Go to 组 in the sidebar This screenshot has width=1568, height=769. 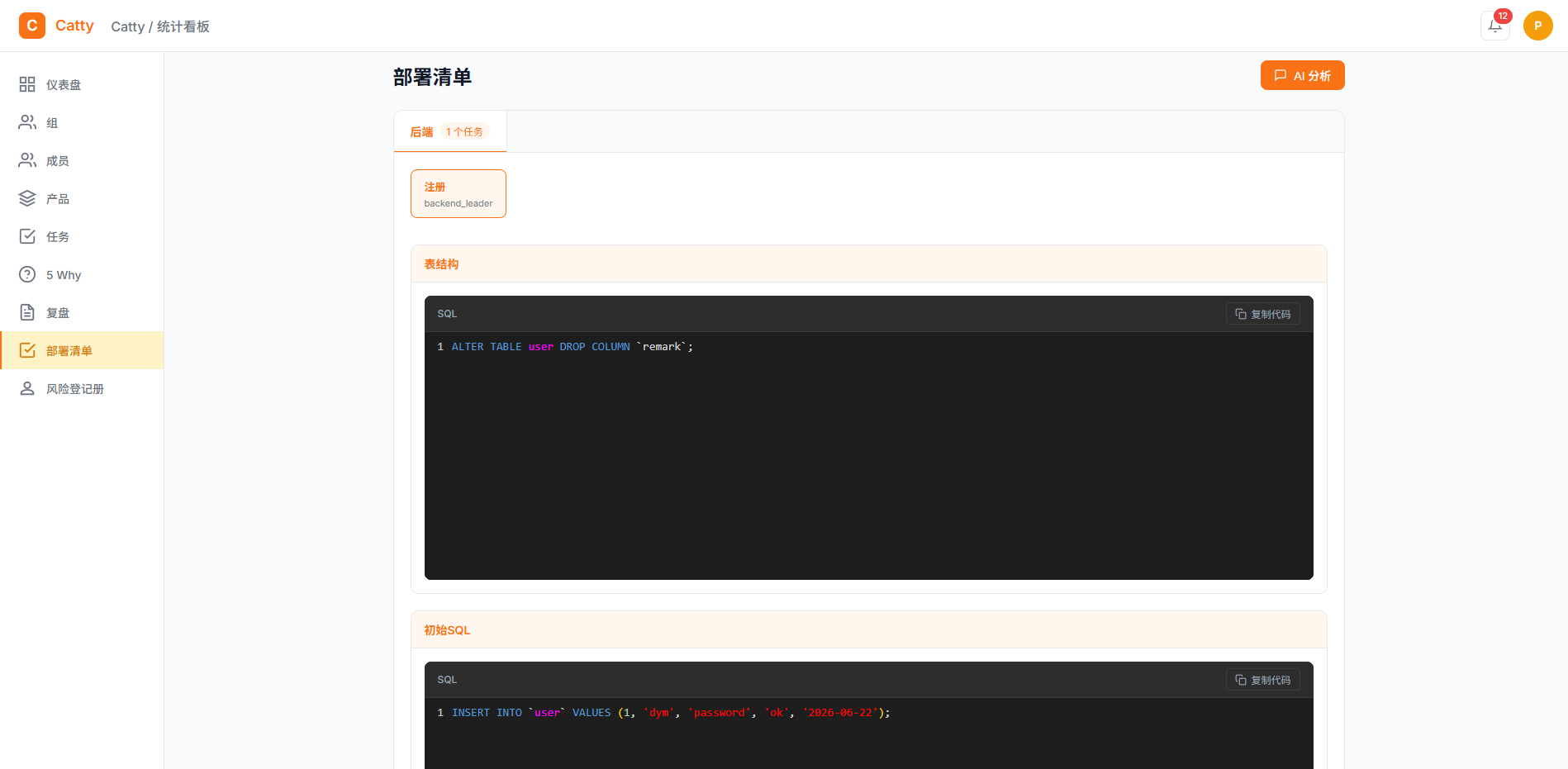(82, 122)
